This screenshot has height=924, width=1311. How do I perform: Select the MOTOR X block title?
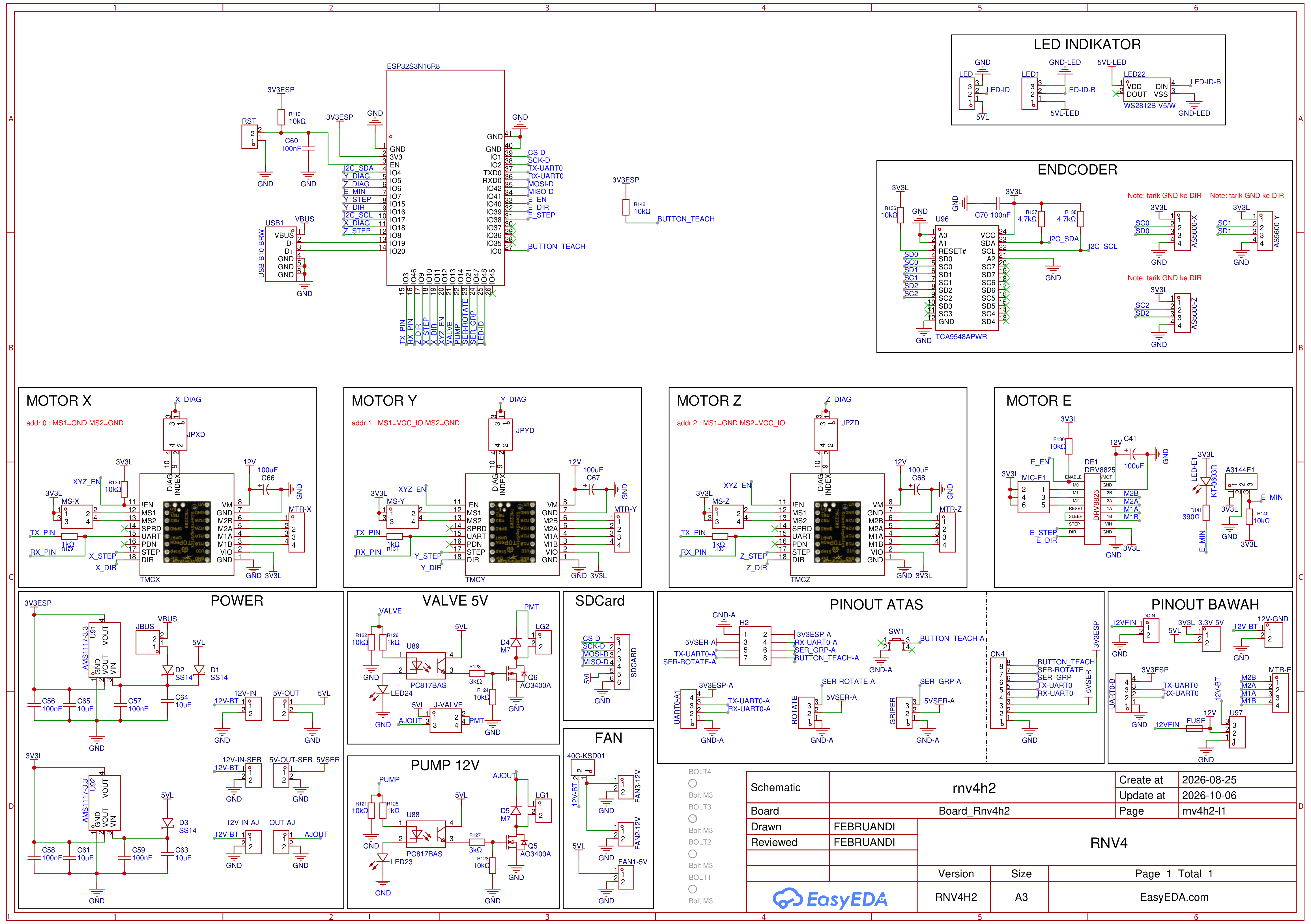click(59, 401)
